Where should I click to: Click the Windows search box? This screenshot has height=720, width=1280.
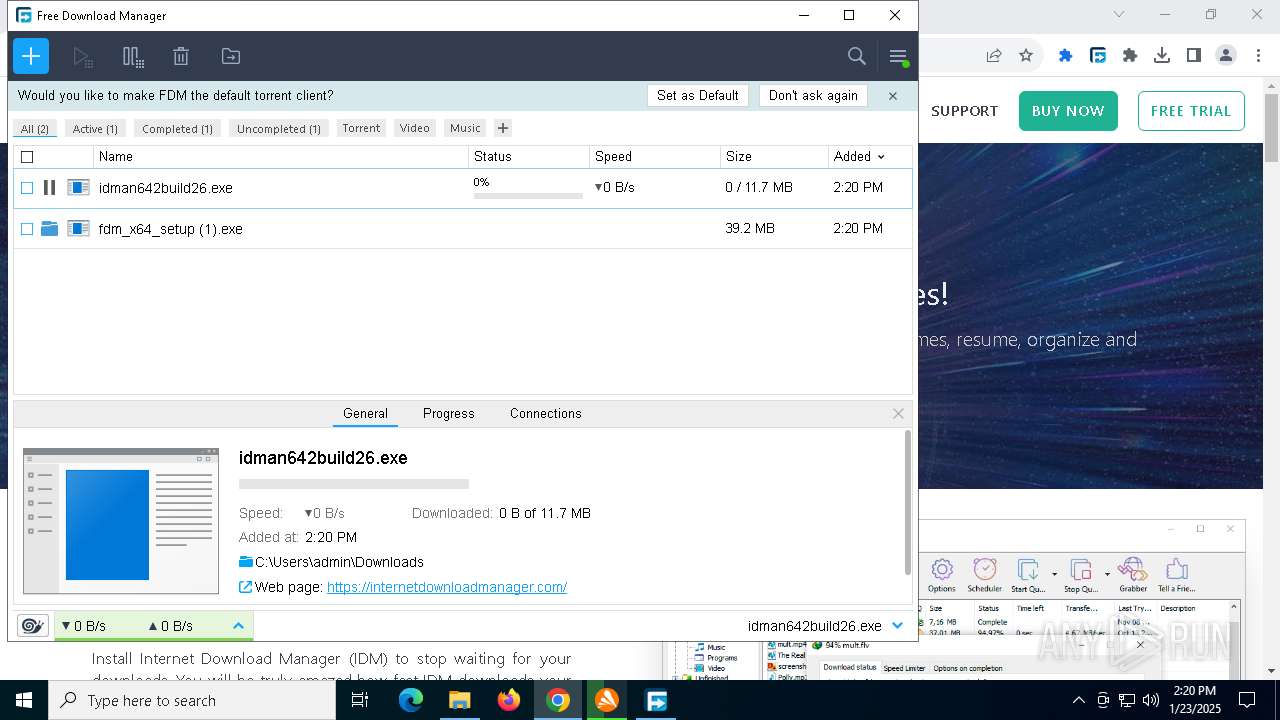click(192, 700)
